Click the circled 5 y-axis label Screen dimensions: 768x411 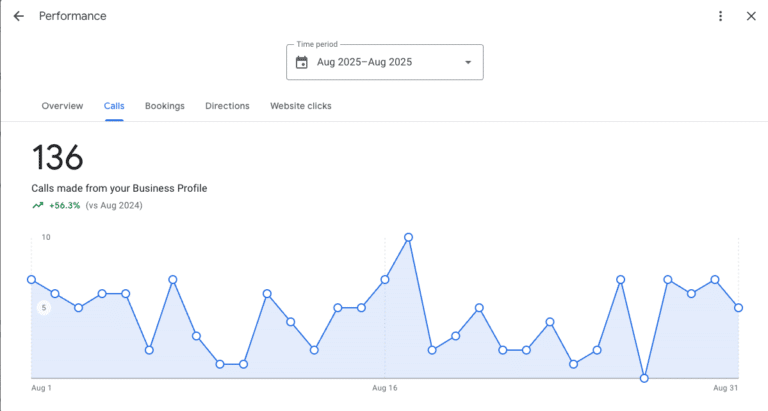43,308
